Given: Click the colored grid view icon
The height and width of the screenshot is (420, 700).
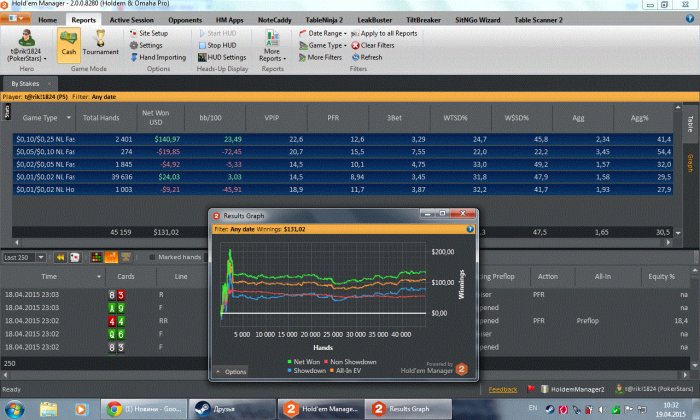Looking at the screenshot, I should (96, 258).
